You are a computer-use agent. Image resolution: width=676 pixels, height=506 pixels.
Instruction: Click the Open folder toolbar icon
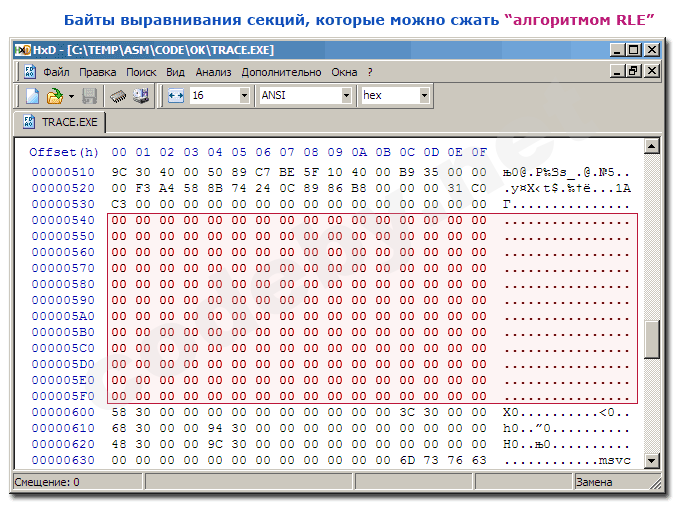[x=55, y=96]
